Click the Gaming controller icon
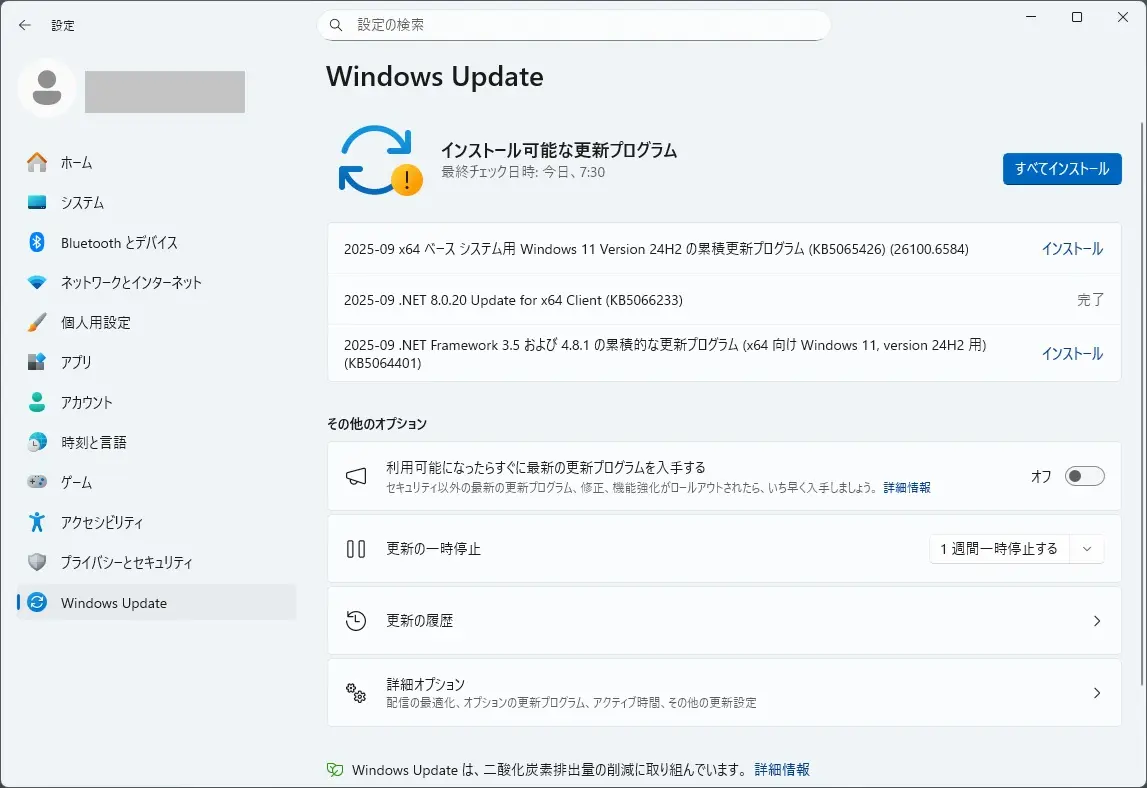1147x788 pixels. click(37, 482)
